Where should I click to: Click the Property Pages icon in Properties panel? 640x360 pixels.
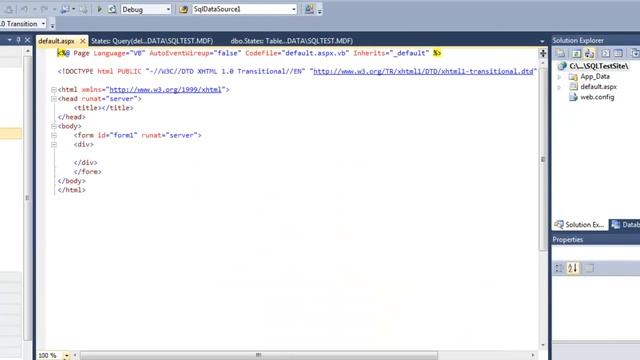pyautogui.click(x=589, y=268)
